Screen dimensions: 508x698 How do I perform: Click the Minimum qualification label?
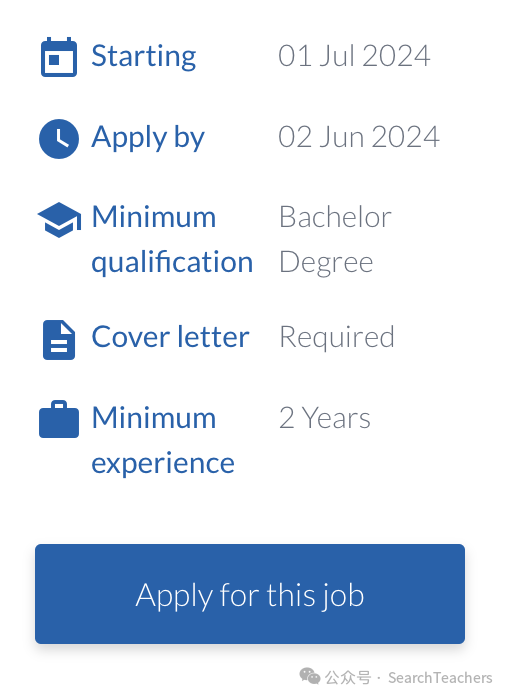[x=172, y=239]
